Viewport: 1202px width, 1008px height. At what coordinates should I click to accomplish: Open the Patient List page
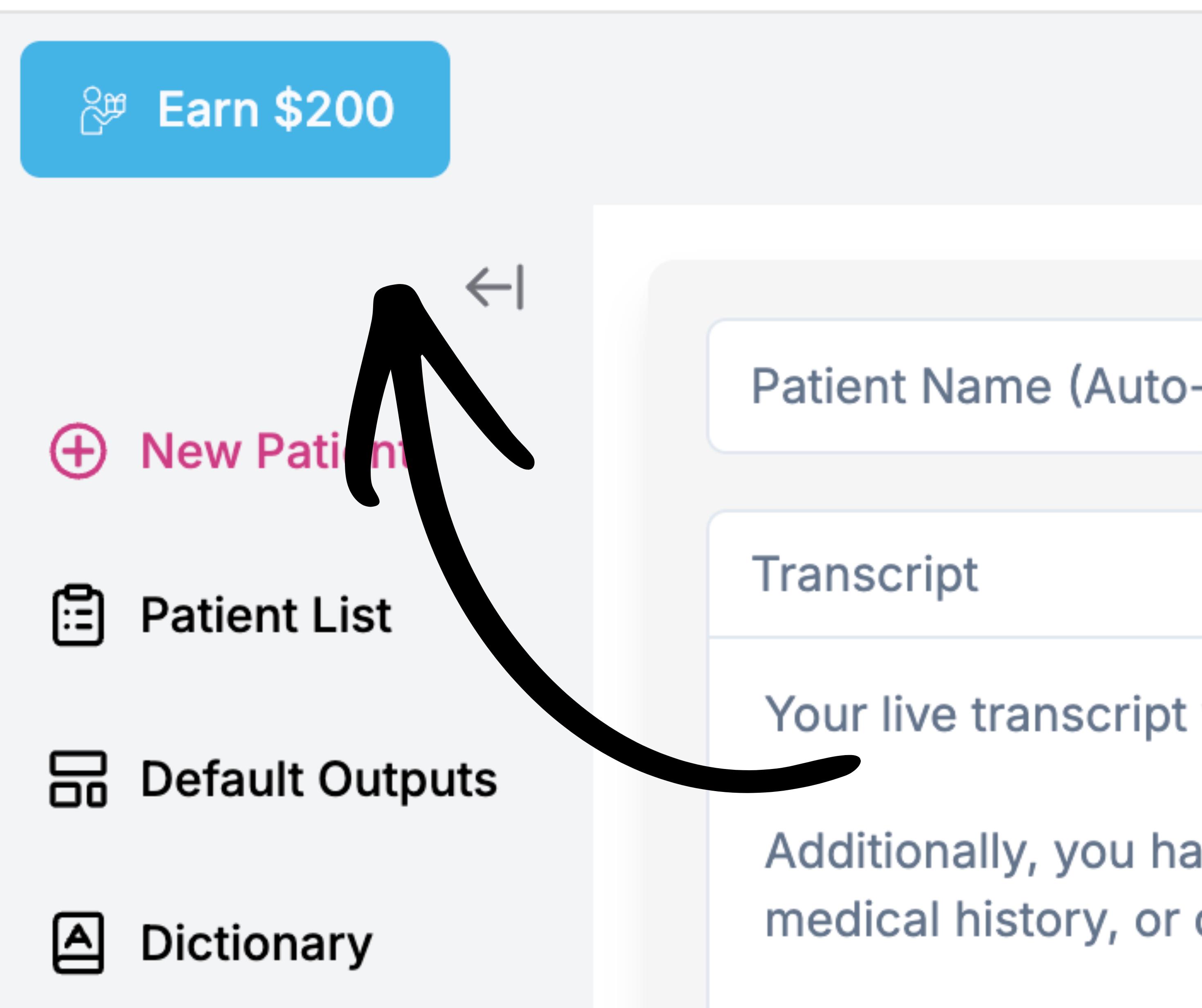[x=266, y=615]
